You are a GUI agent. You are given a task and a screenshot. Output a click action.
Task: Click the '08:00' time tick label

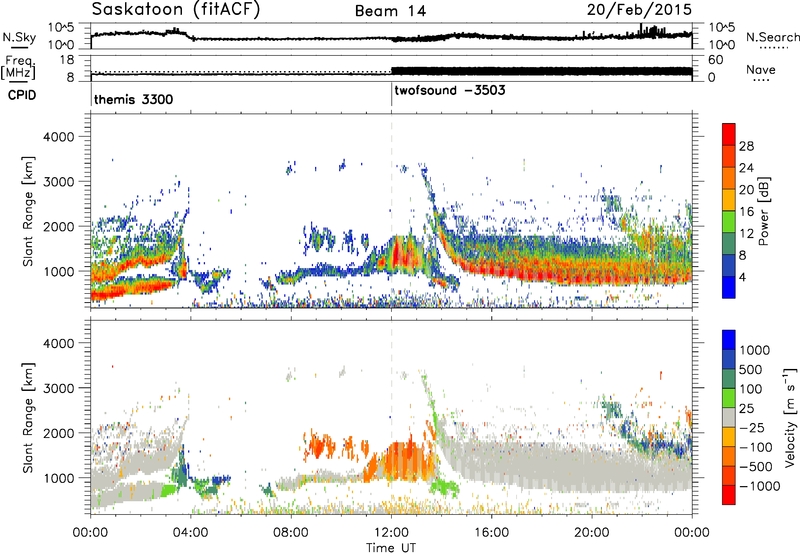coord(291,533)
